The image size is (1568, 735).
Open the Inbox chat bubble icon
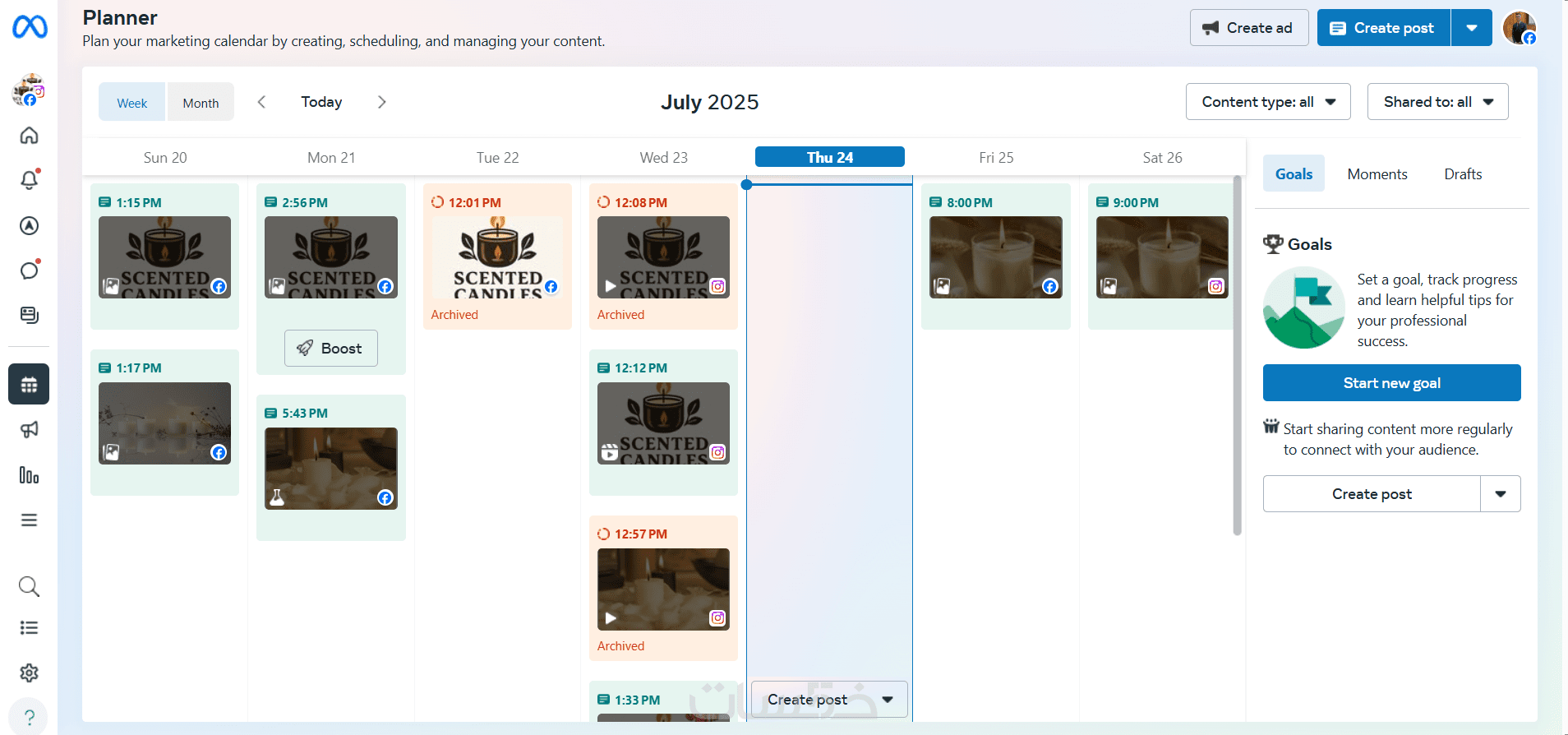click(x=29, y=270)
